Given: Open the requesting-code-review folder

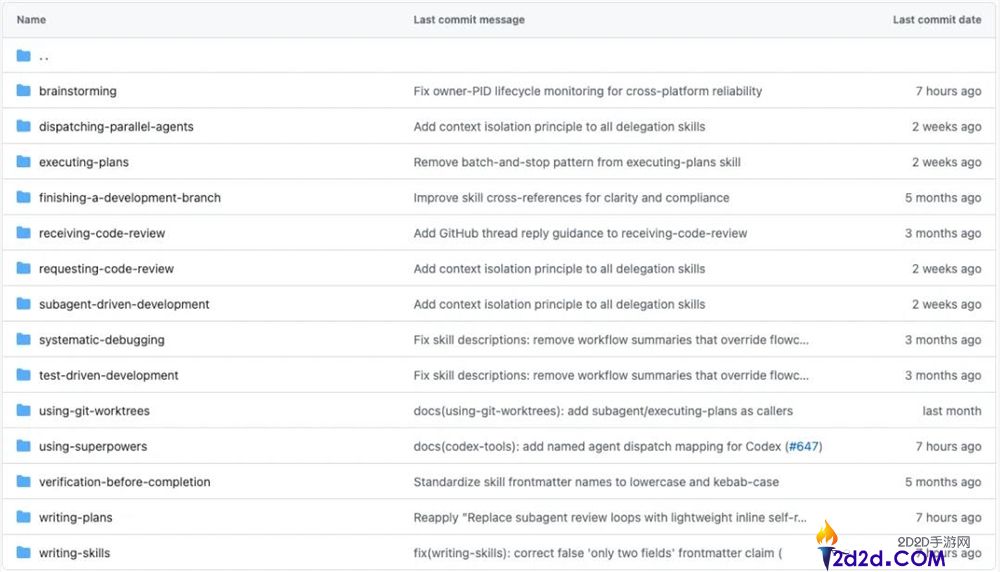Looking at the screenshot, I should [x=106, y=269].
